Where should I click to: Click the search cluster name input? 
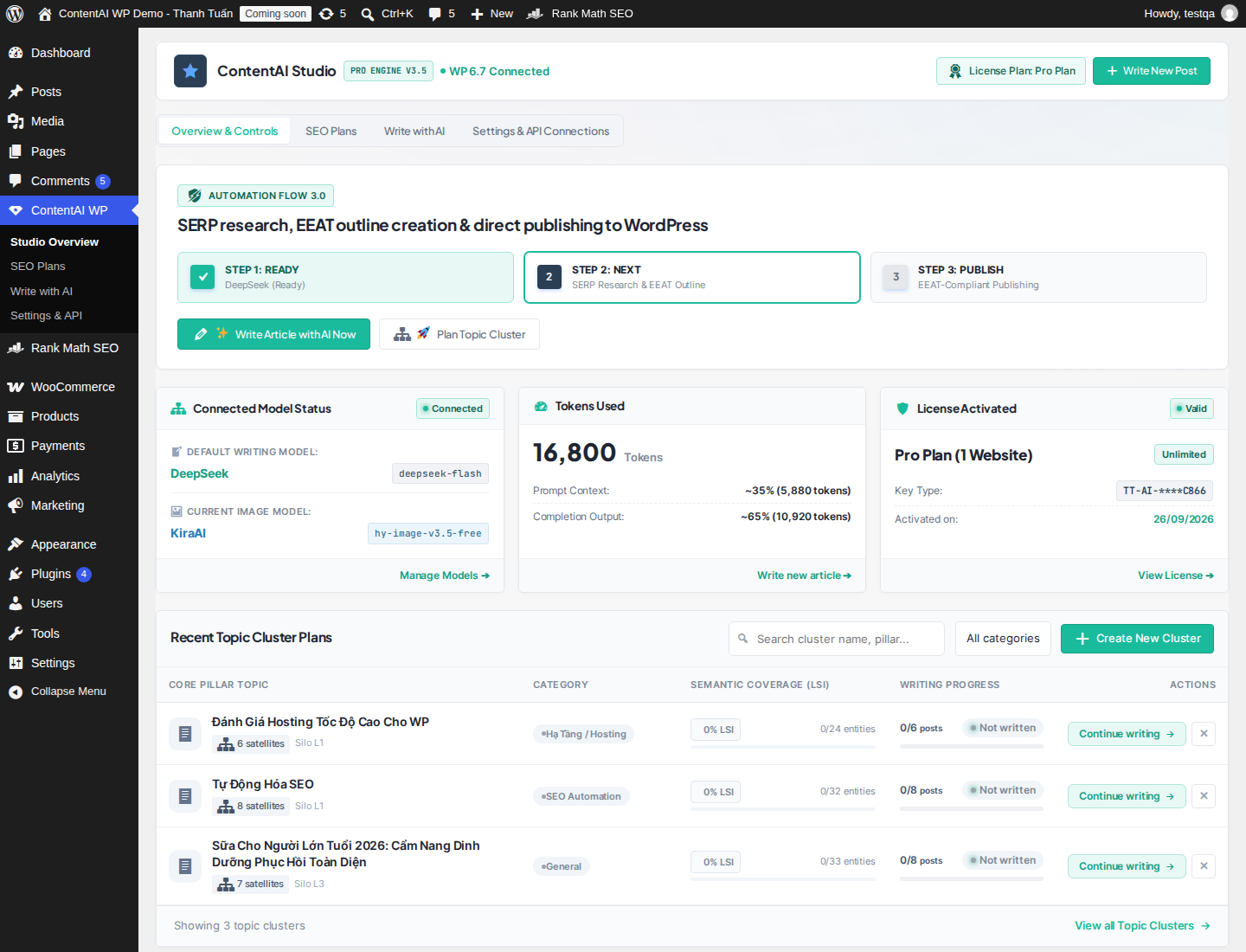coord(837,639)
